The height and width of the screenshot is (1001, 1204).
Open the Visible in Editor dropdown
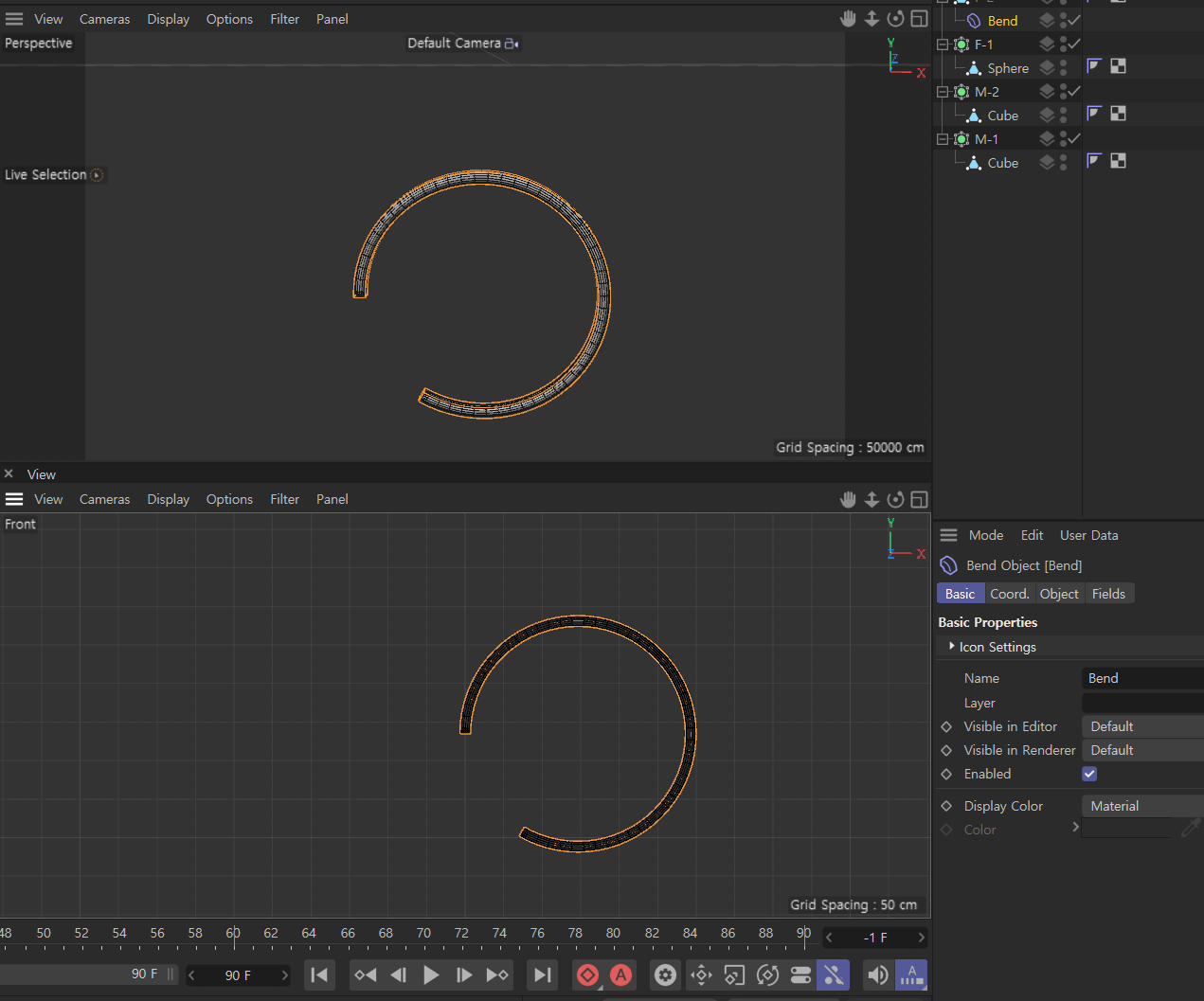pos(1142,726)
